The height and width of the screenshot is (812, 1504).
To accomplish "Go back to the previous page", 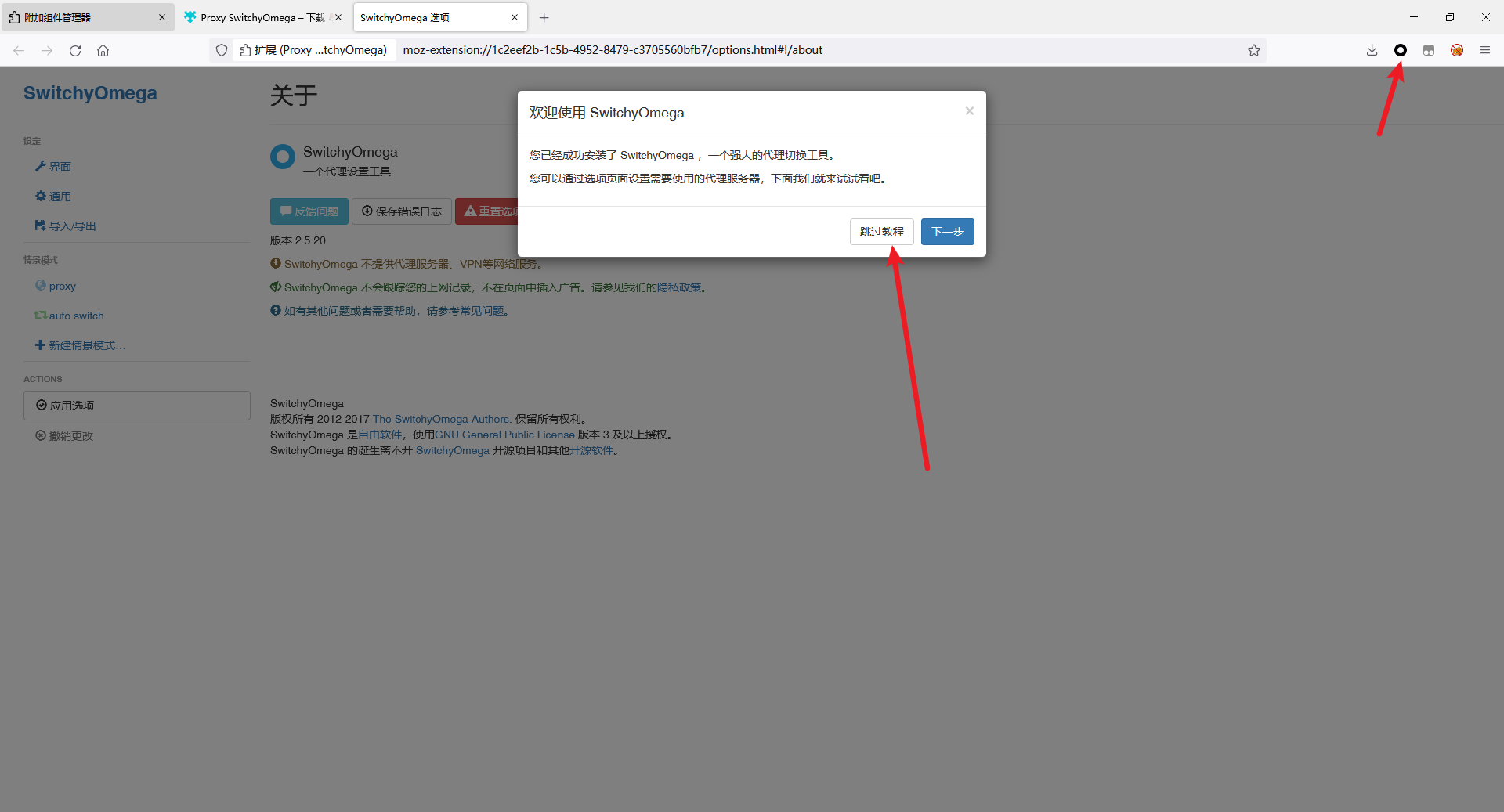I will (19, 50).
